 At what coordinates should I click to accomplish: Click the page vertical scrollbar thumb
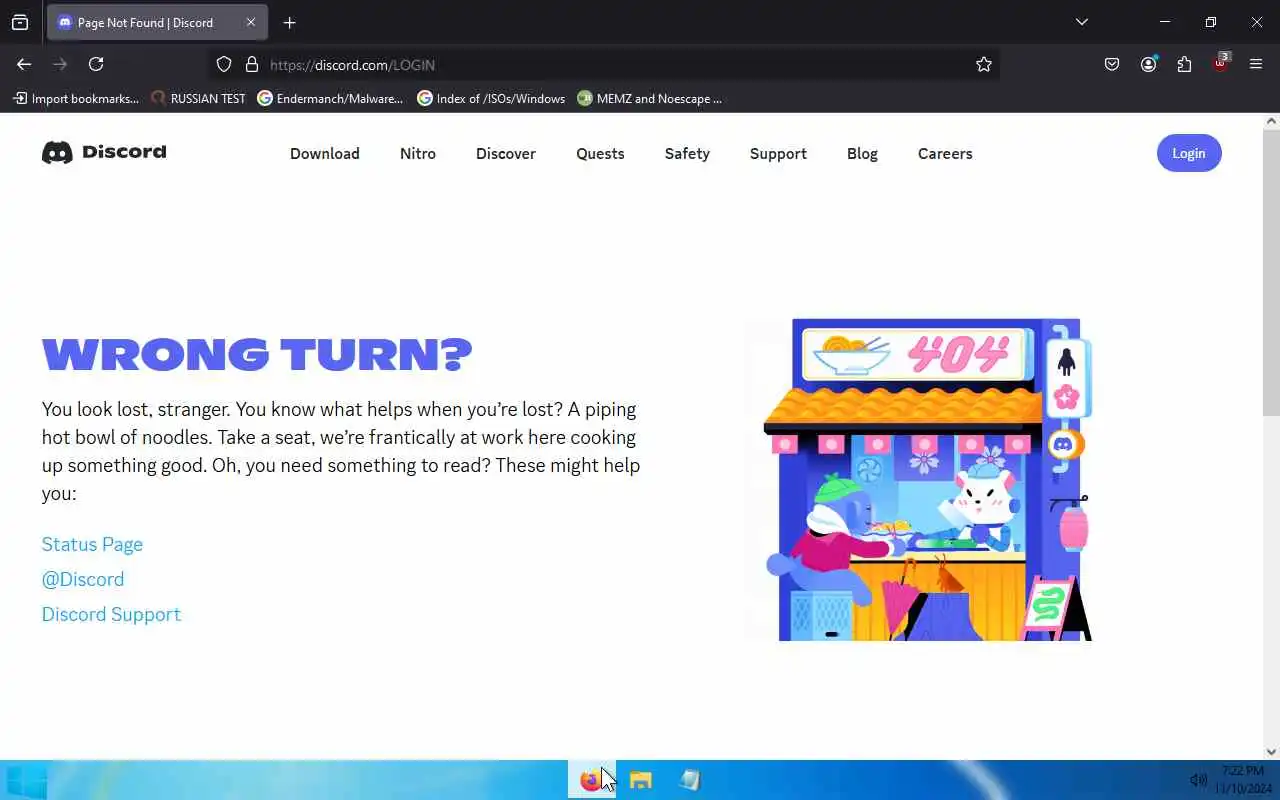(x=1271, y=272)
